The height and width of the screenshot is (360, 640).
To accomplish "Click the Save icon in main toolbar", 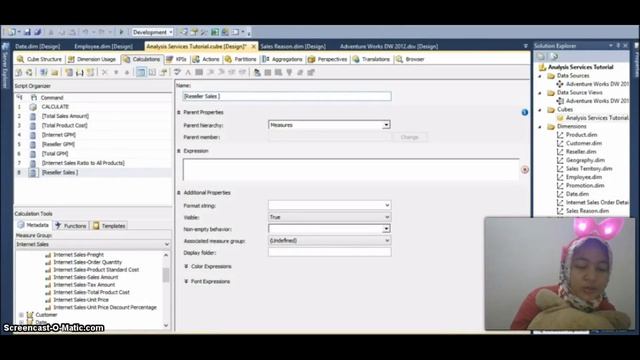I will click(x=27, y=32).
